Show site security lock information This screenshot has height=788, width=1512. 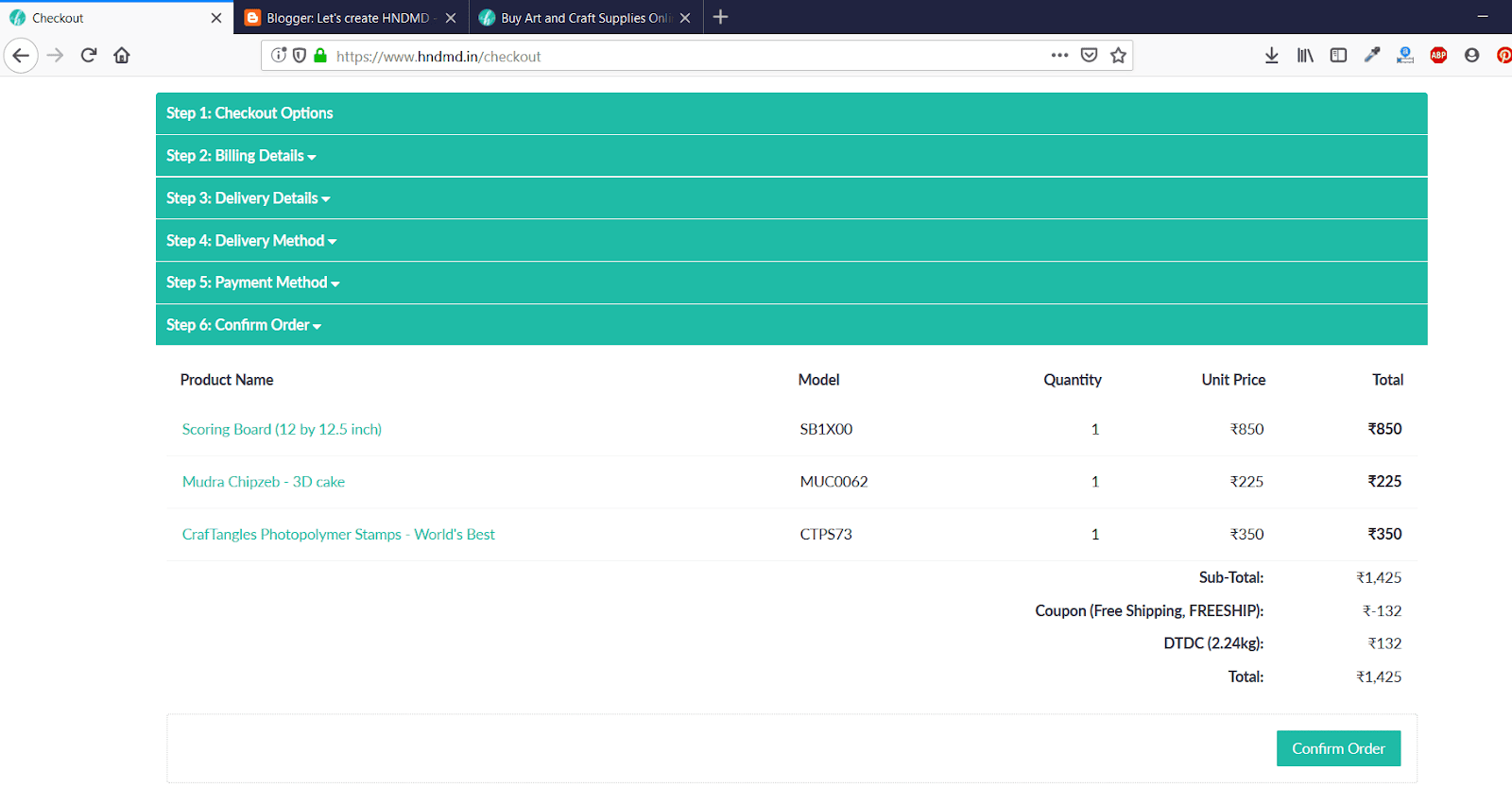320,56
